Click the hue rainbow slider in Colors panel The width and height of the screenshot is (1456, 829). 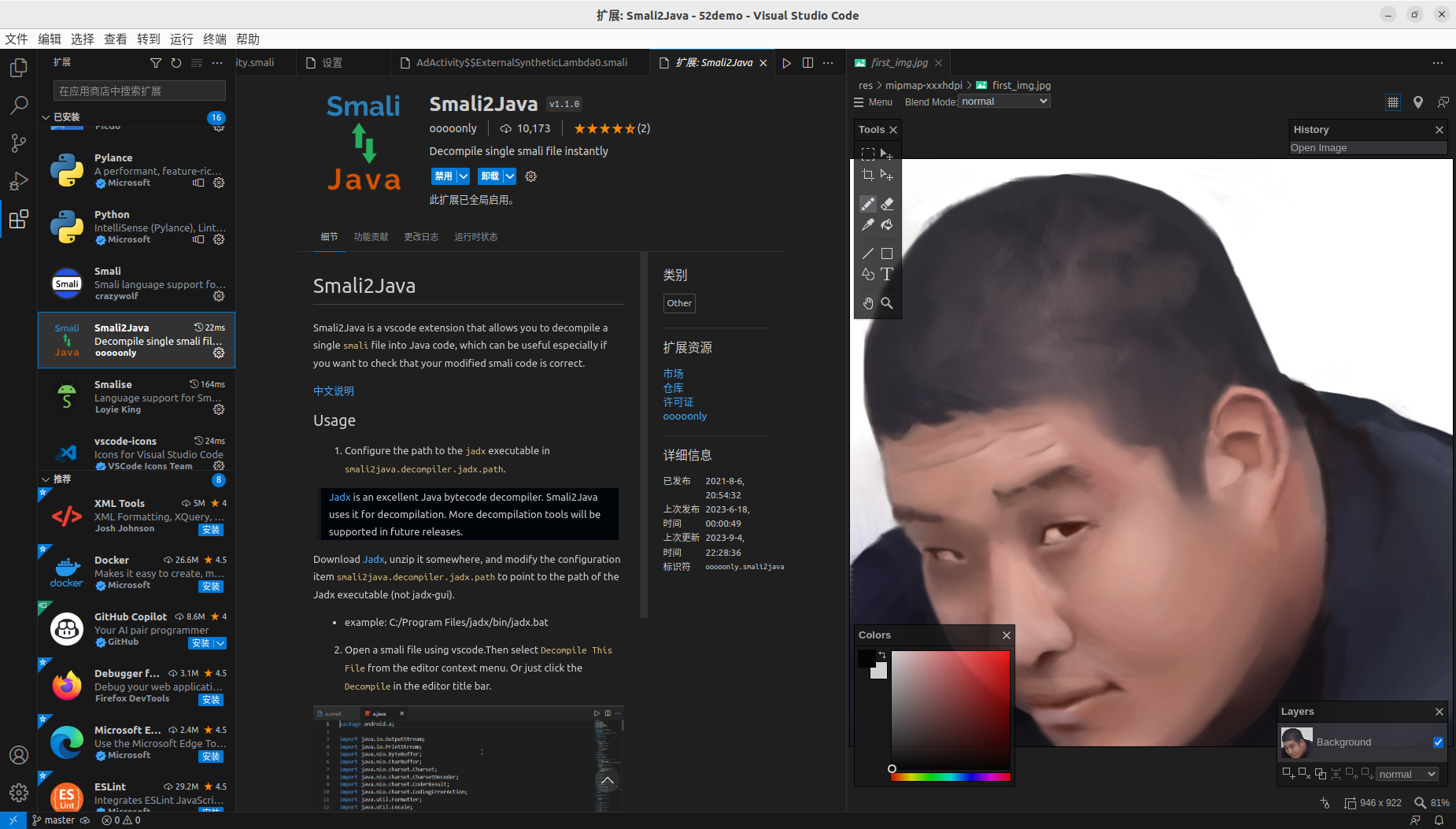(951, 777)
